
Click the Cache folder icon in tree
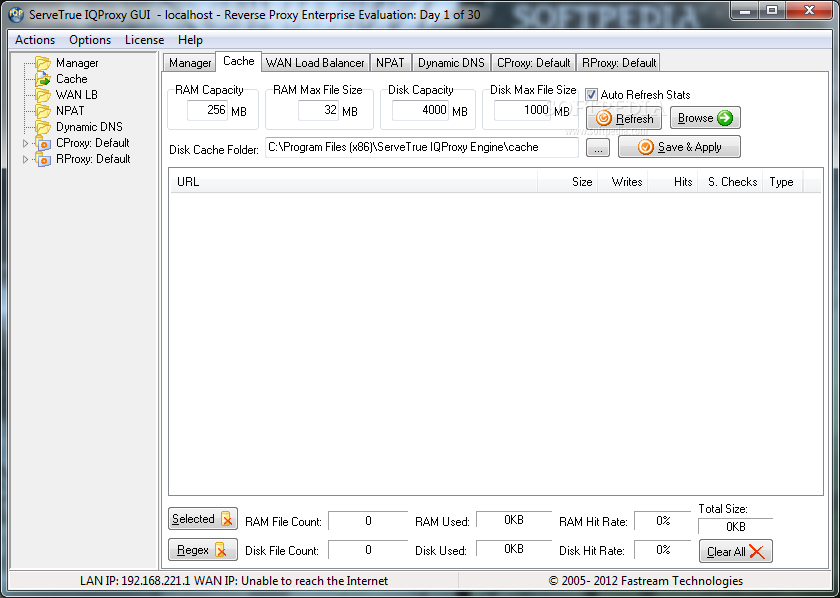tap(43, 79)
